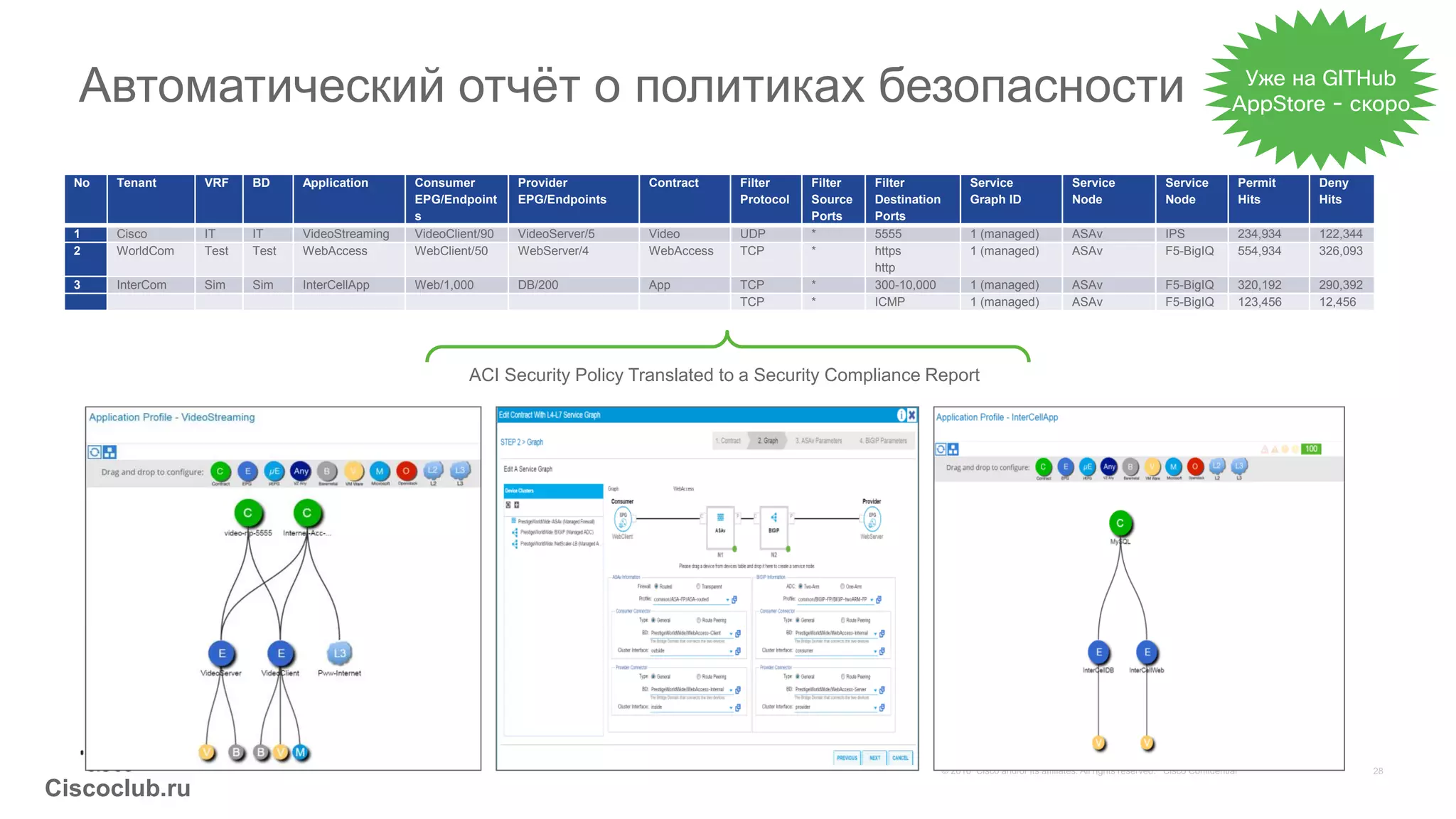Image resolution: width=1456 pixels, height=819 pixels.
Task: Click L2 cloud icon in VideoStreaming palette
Action: 432,470
